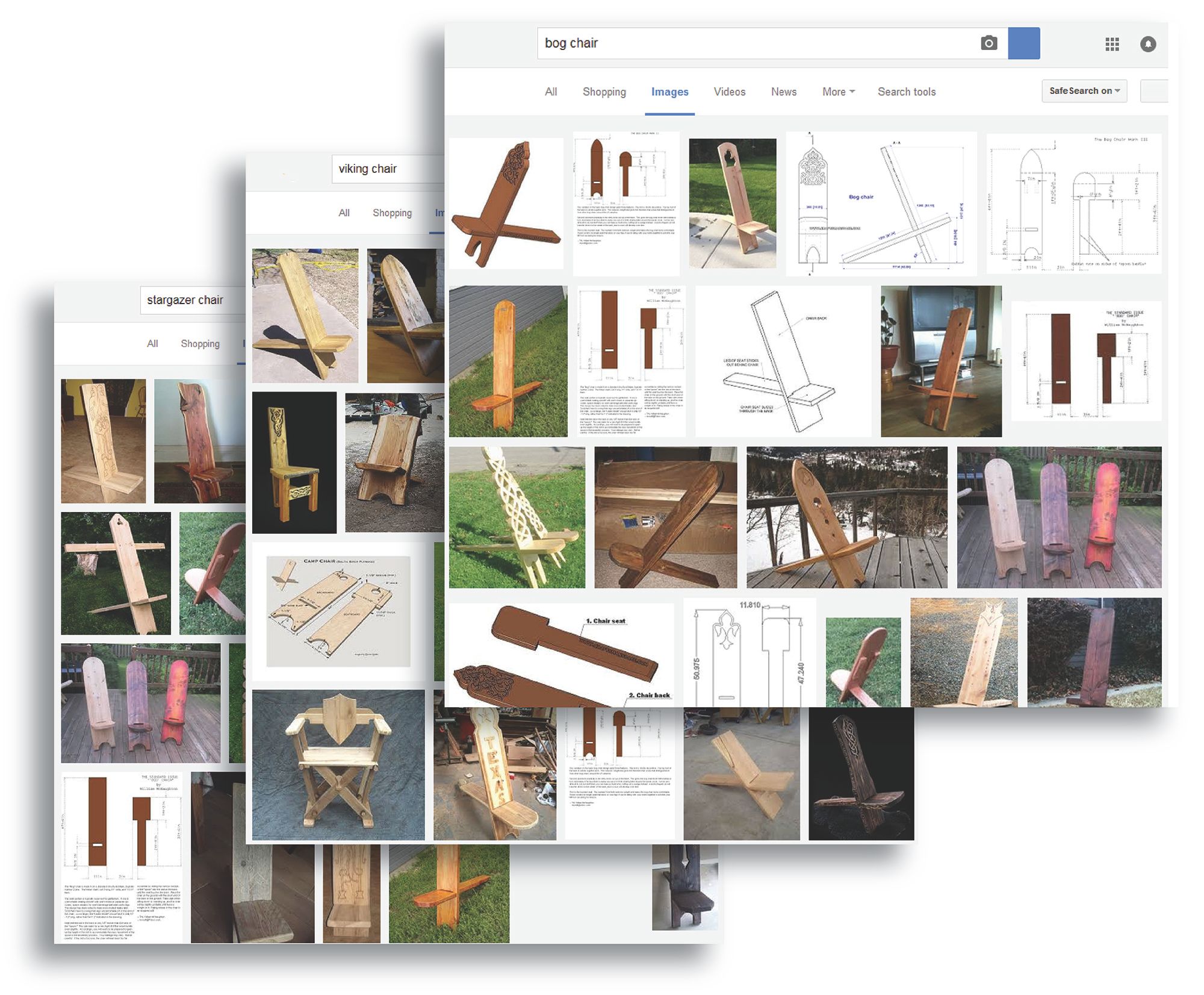
Task: Open the low unfinished plank chair photo
Action: click(742, 774)
